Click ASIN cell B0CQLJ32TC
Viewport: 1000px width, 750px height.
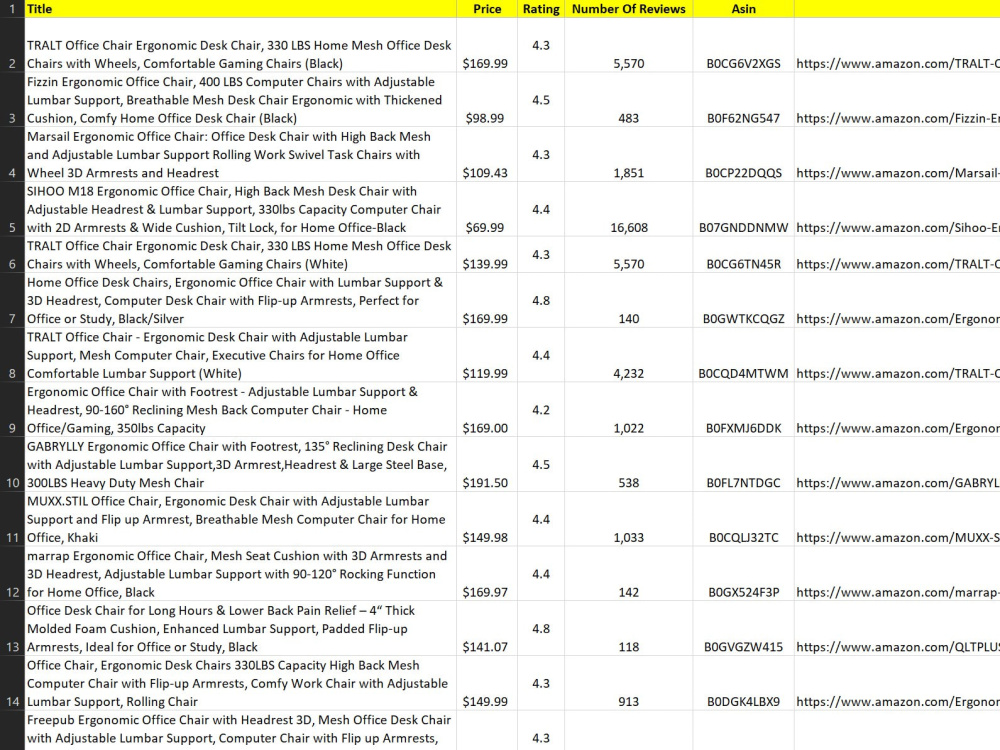(743, 519)
